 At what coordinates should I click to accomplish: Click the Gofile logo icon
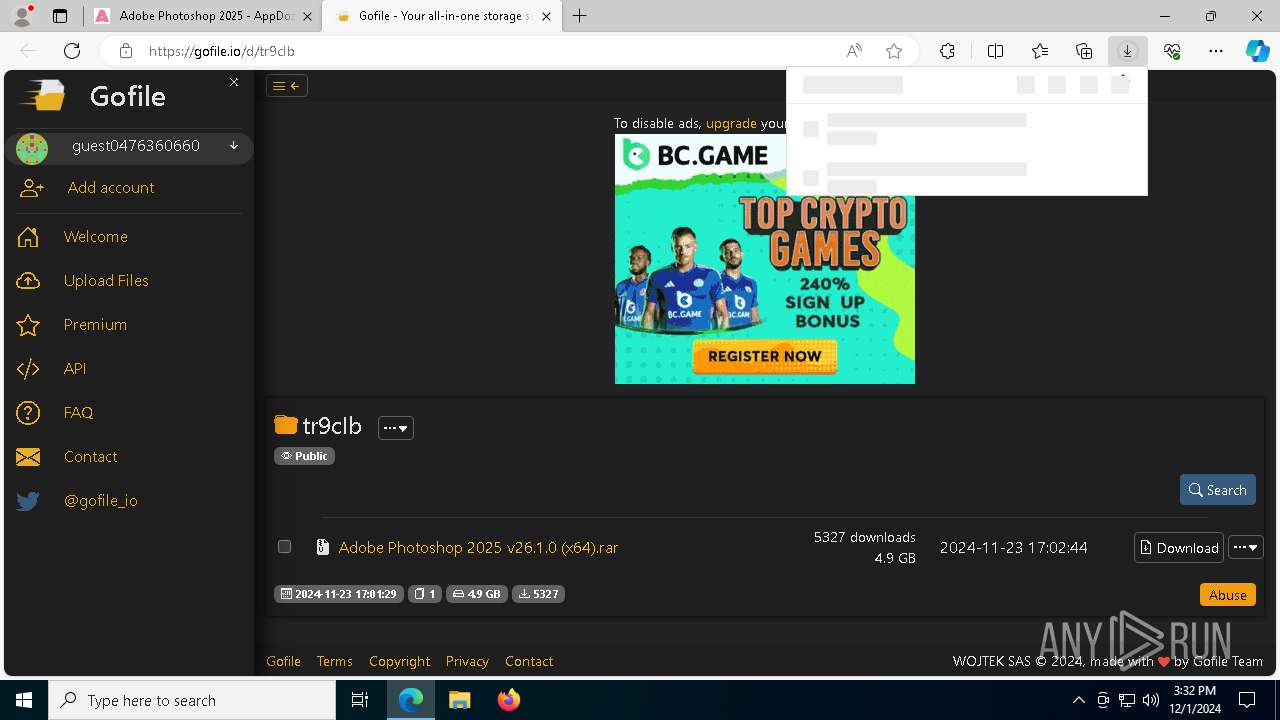[x=42, y=96]
